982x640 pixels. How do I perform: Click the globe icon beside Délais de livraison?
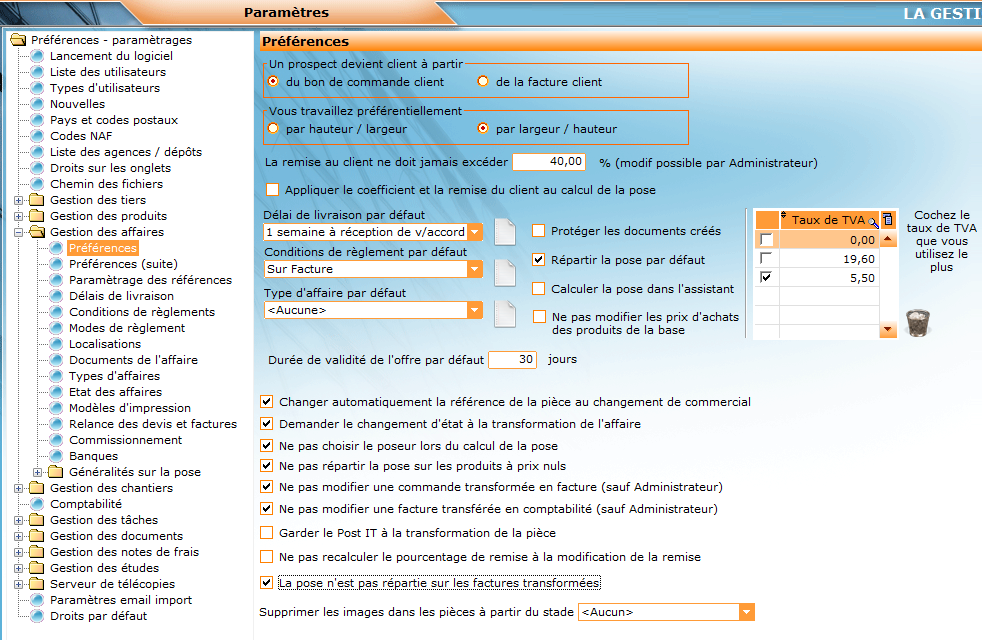coord(56,296)
